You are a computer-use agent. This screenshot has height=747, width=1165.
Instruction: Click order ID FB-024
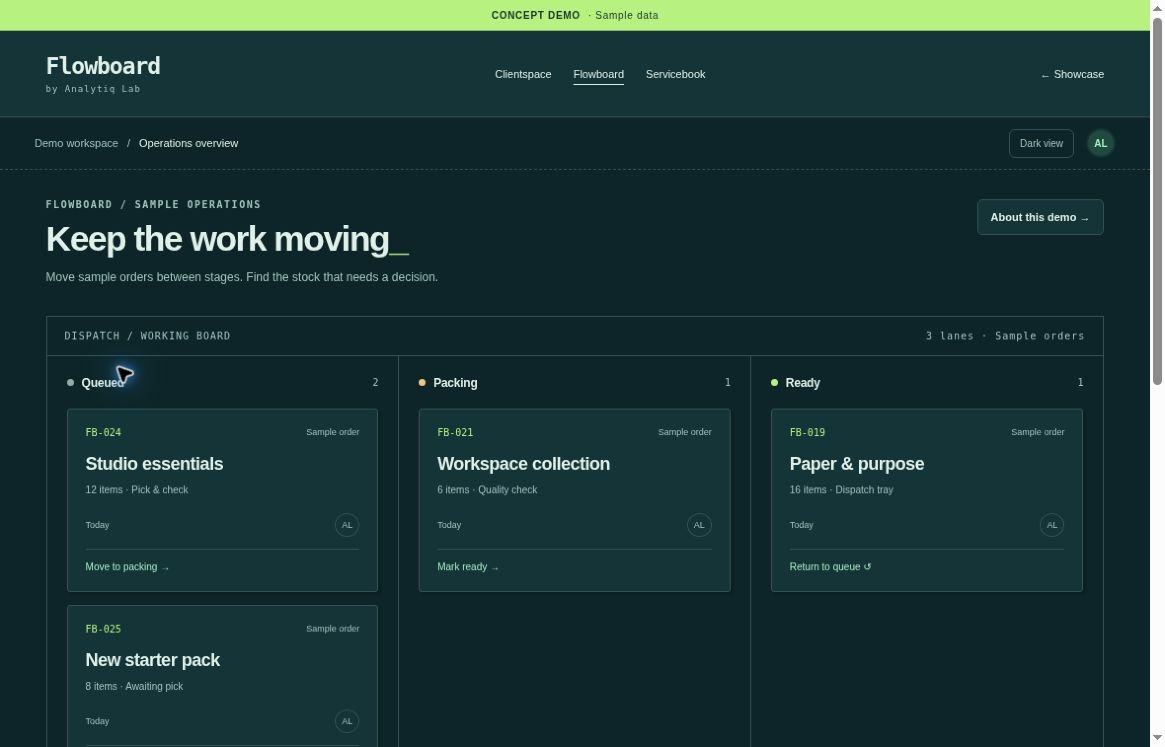tap(103, 433)
